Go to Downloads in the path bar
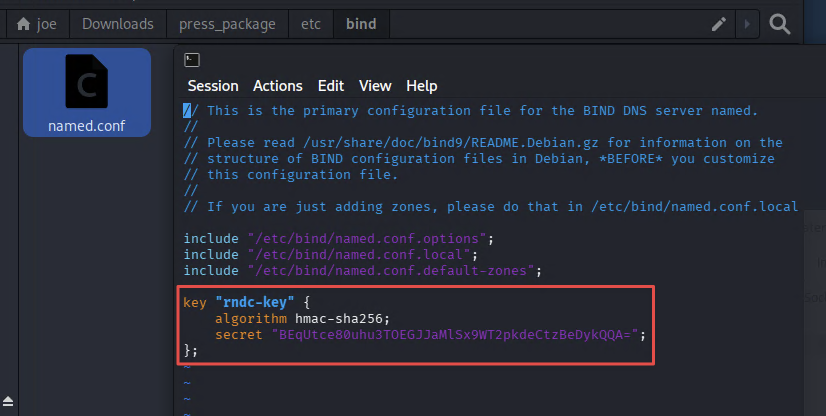 pyautogui.click(x=118, y=24)
